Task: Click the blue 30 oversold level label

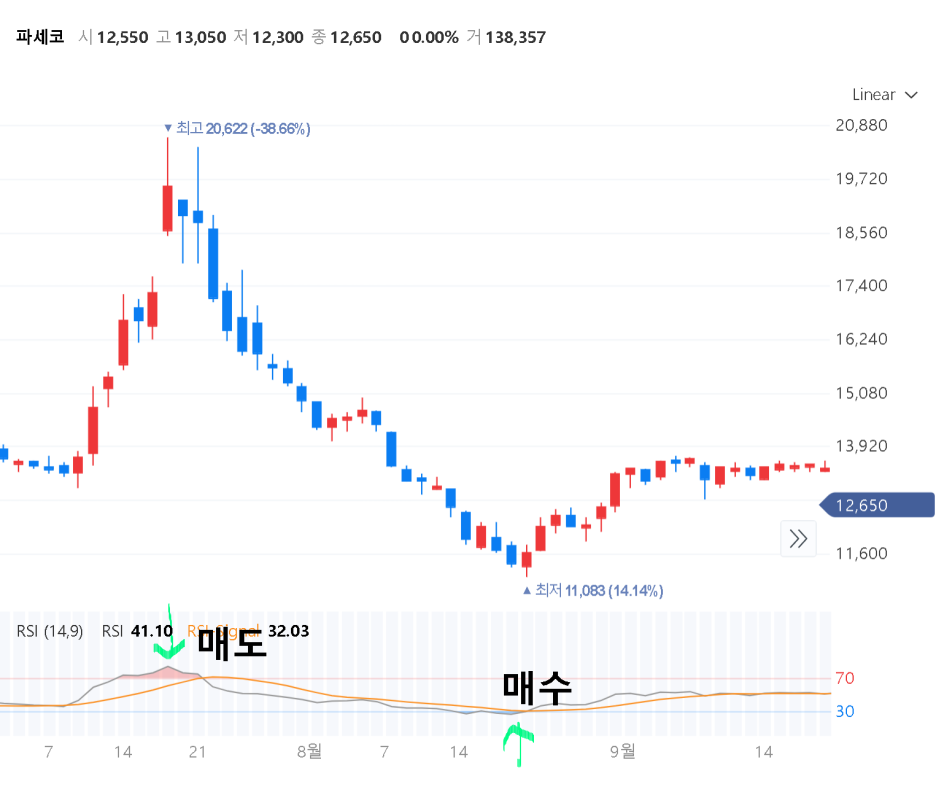Action: (845, 711)
